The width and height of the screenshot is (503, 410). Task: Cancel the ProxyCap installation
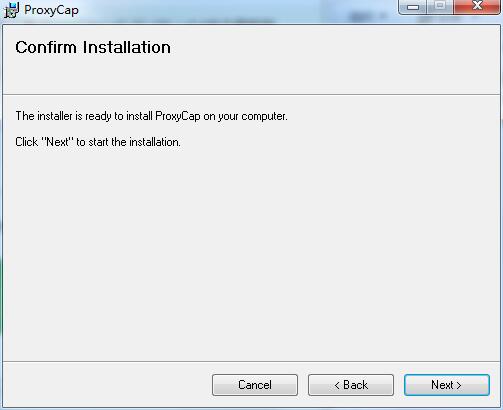point(255,385)
